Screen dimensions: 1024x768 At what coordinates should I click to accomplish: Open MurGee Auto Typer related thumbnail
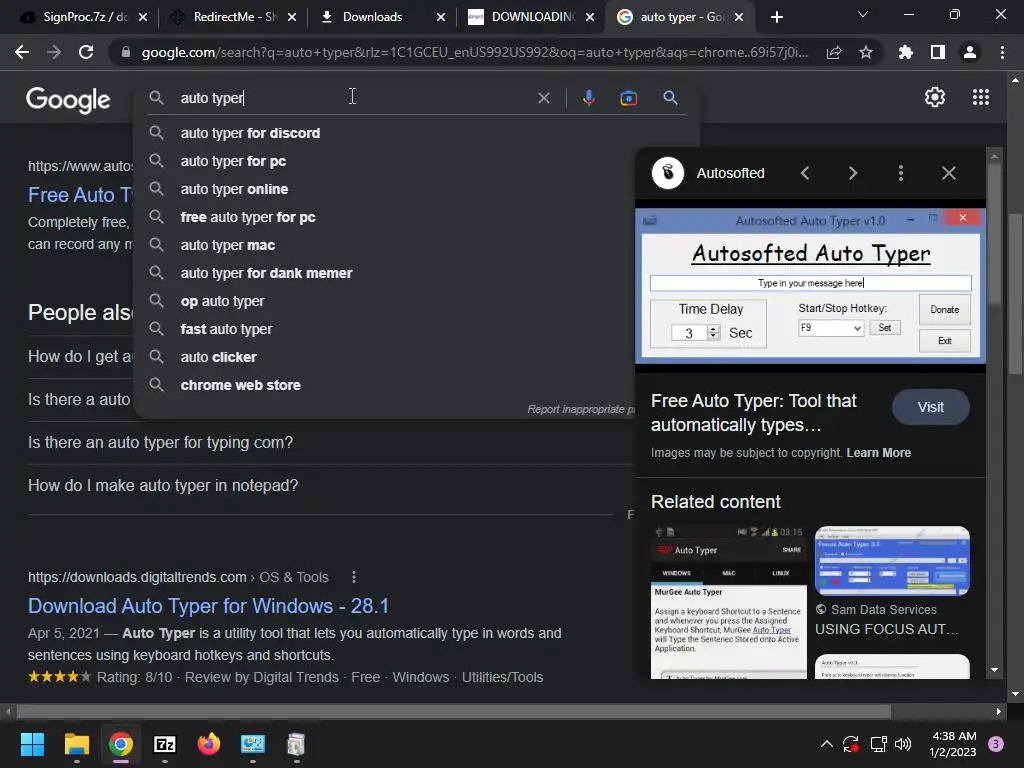point(728,602)
